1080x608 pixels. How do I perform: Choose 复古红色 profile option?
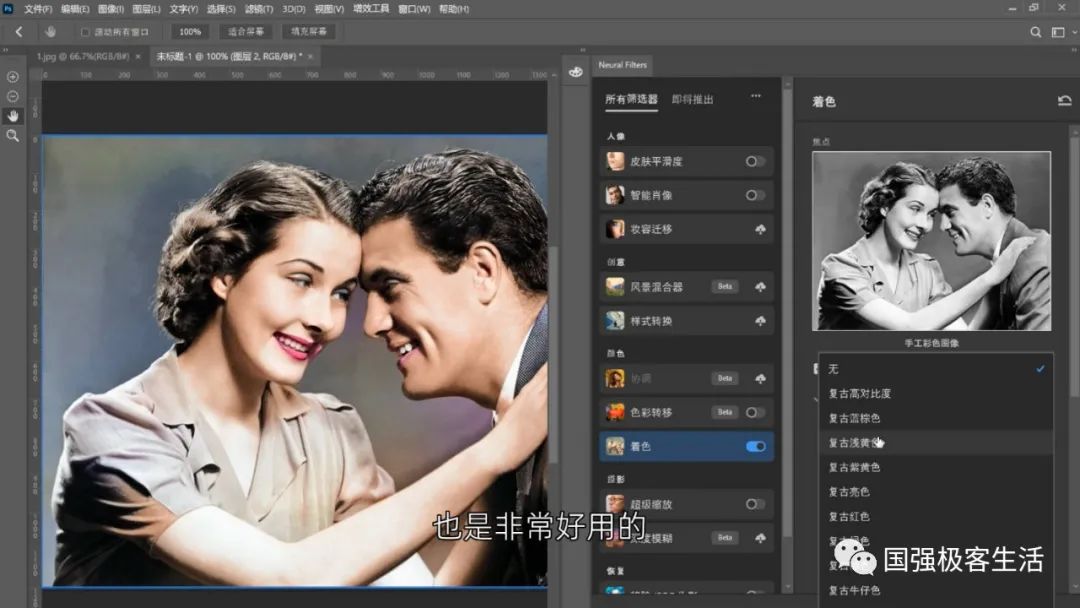935,516
